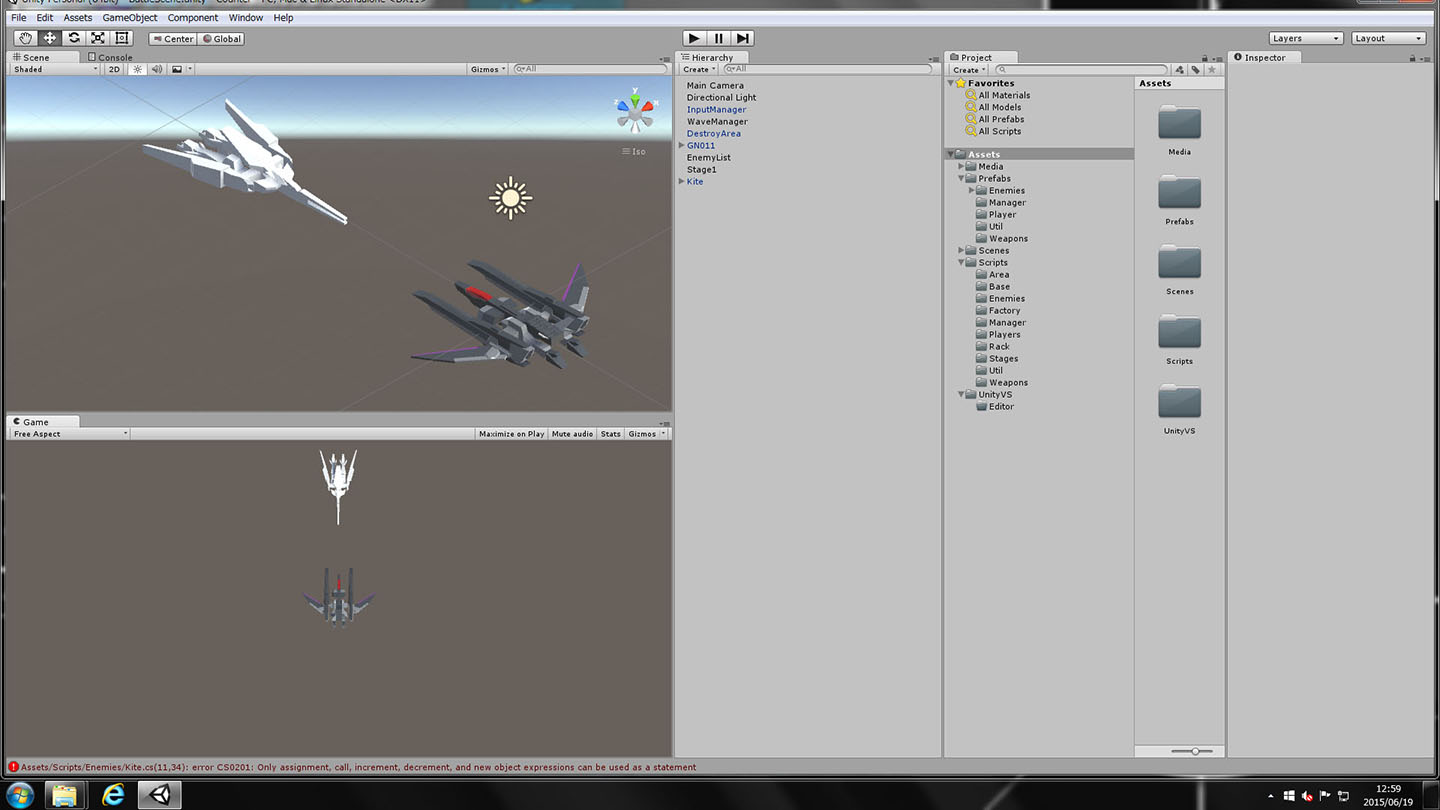Open the Shaded draw mode dropdown
The width and height of the screenshot is (1440, 810).
pyautogui.click(x=55, y=69)
